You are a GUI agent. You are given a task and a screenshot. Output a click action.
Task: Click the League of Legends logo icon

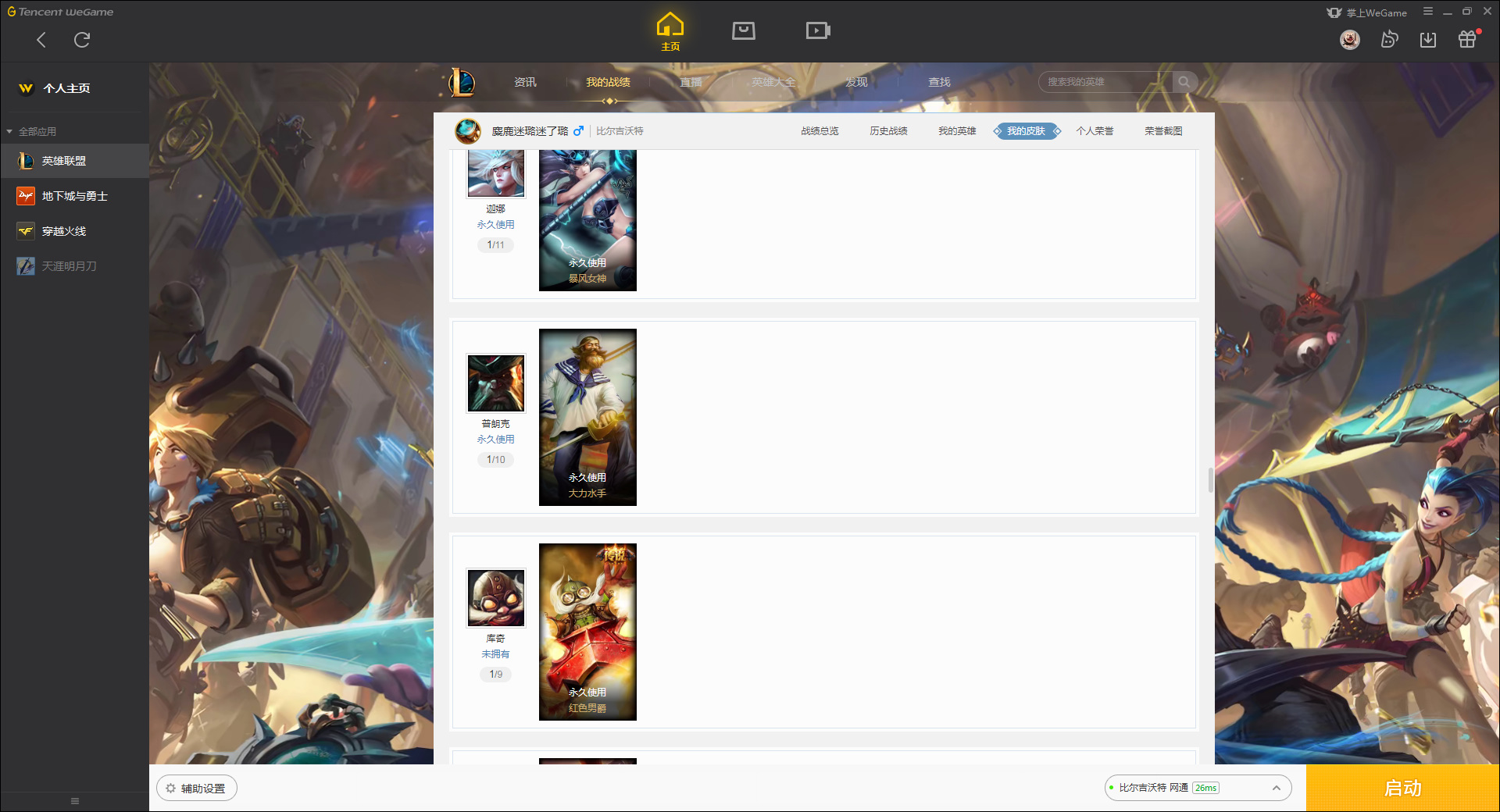462,82
